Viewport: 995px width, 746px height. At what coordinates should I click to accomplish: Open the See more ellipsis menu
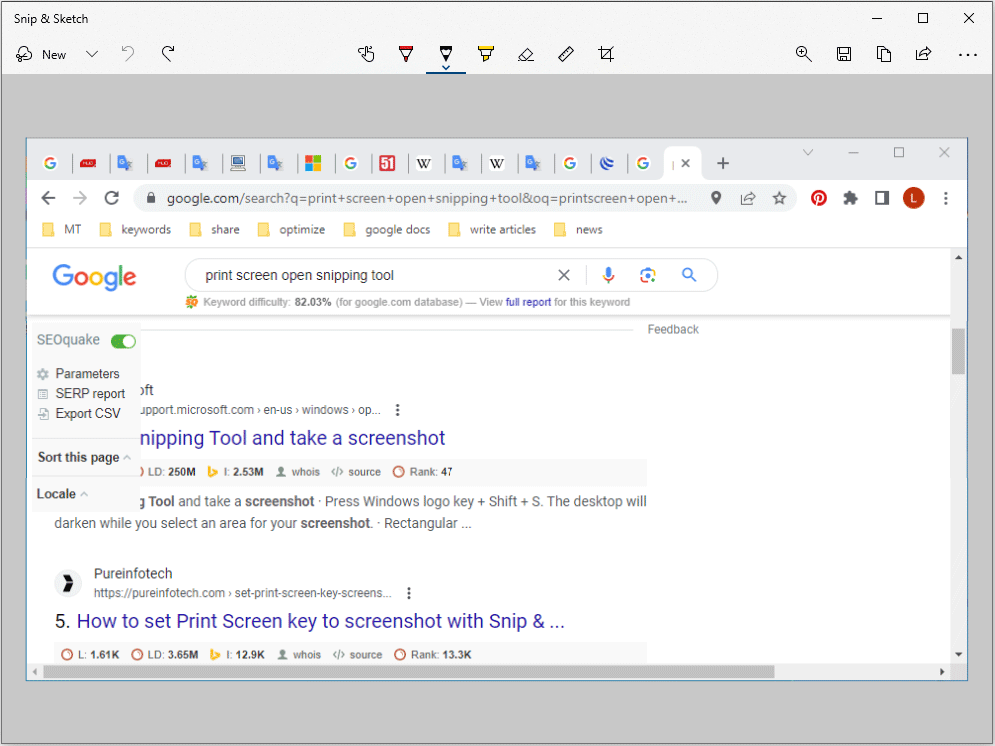pos(968,55)
